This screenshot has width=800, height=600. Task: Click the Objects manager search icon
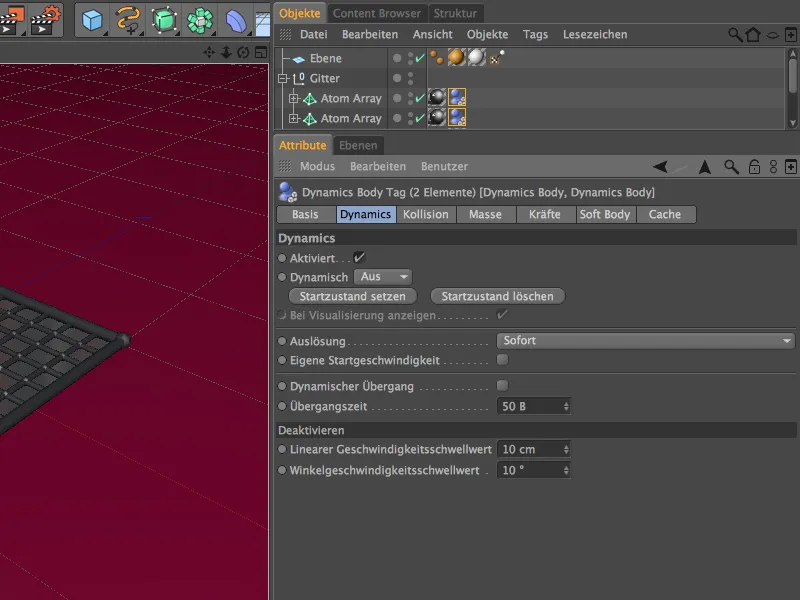tap(735, 35)
